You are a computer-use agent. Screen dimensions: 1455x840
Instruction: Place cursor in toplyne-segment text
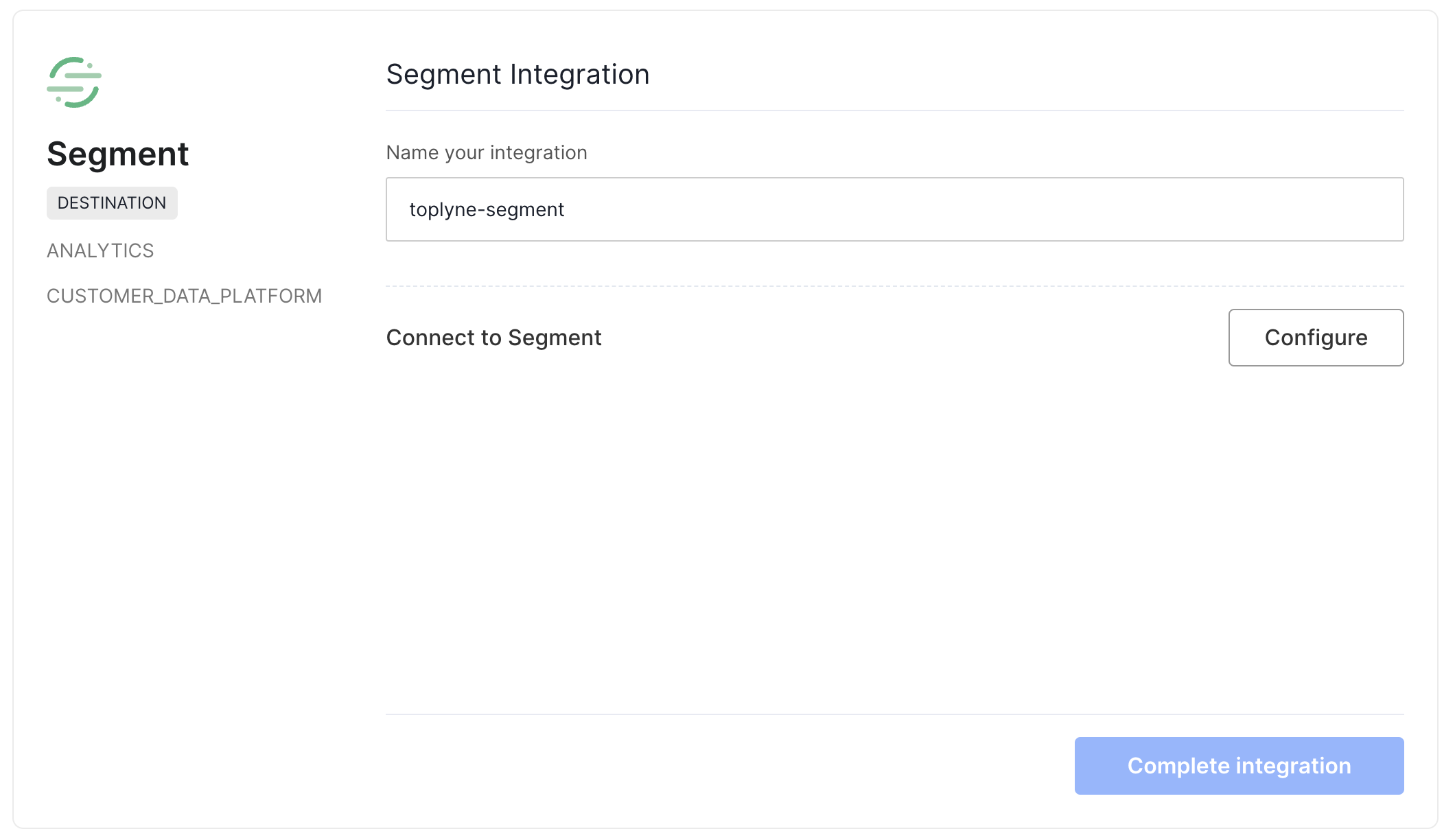coord(486,209)
